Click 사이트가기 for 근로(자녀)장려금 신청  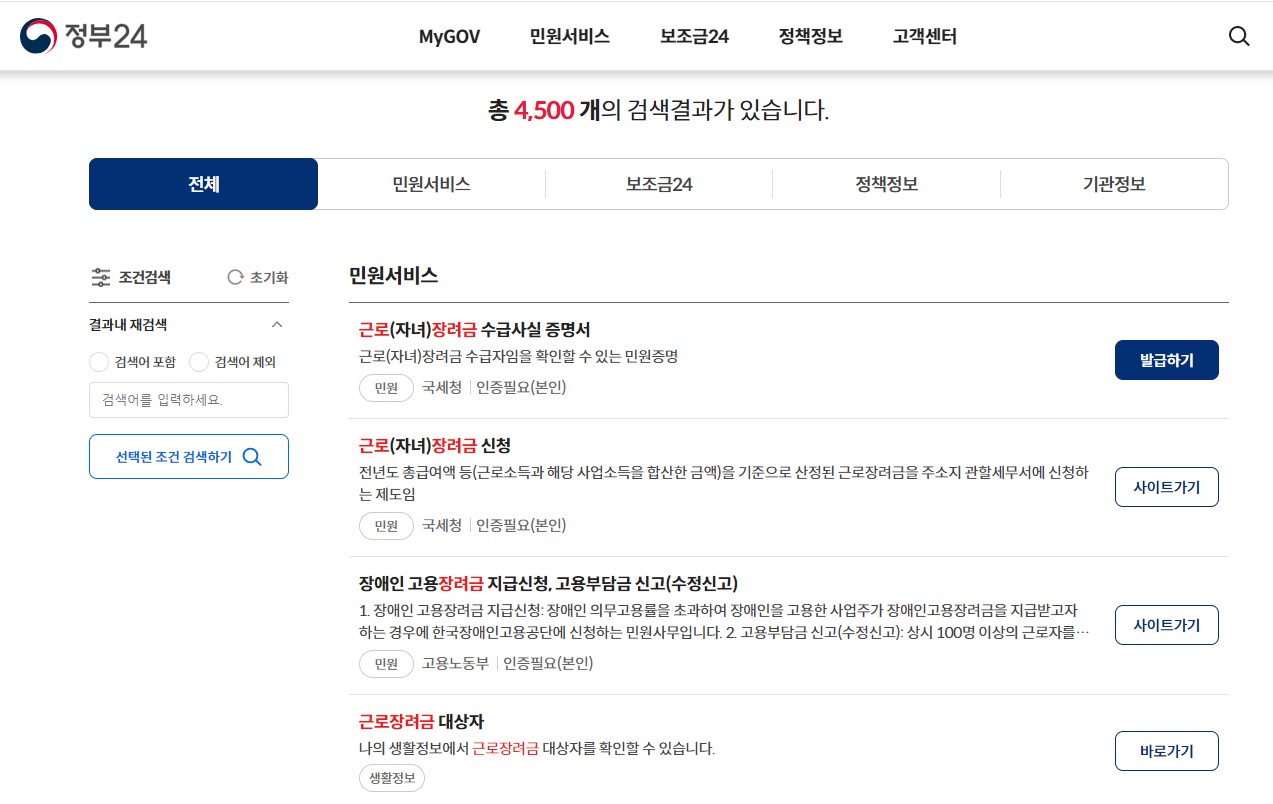1166,487
